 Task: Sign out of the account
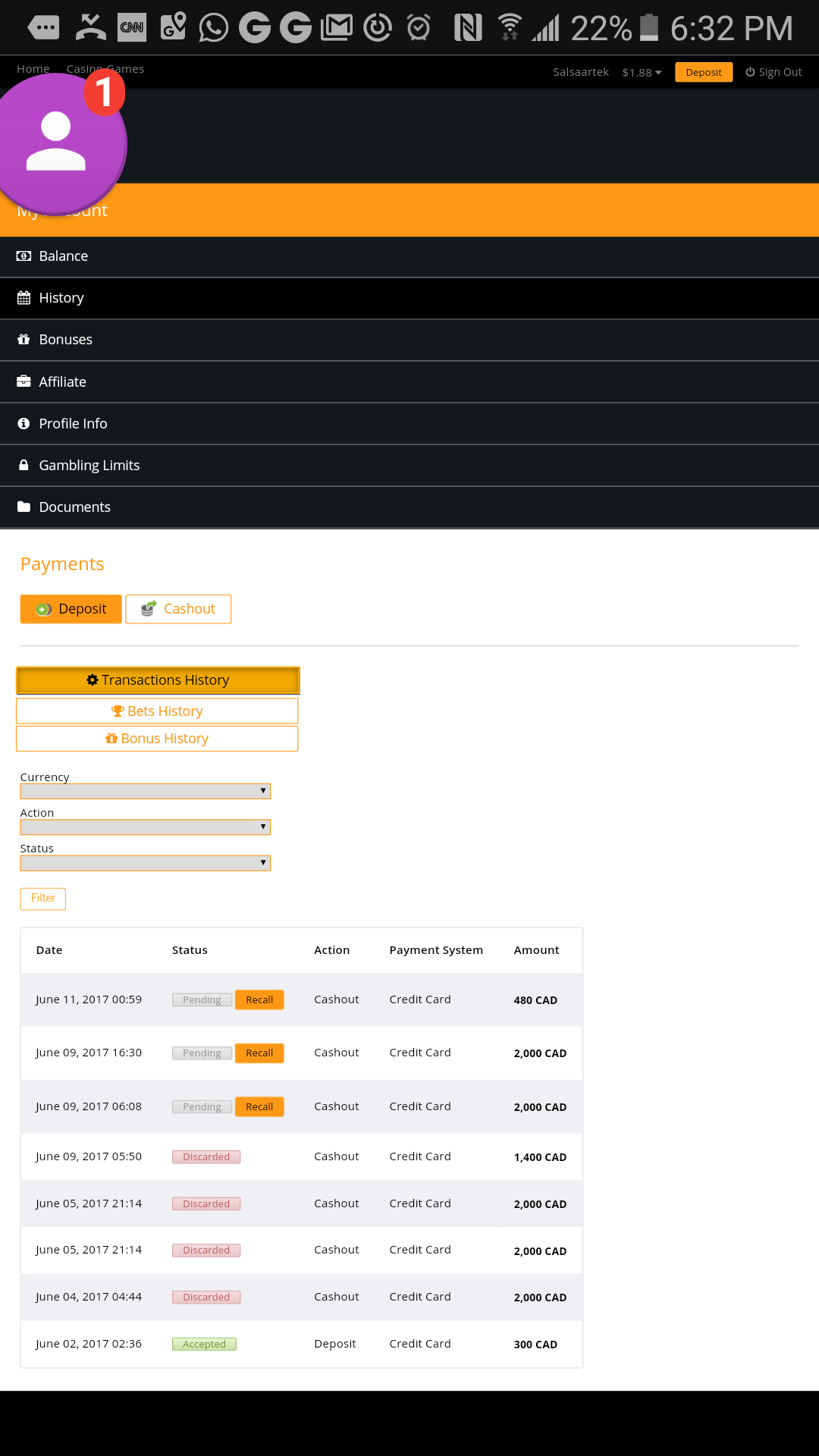point(773,72)
